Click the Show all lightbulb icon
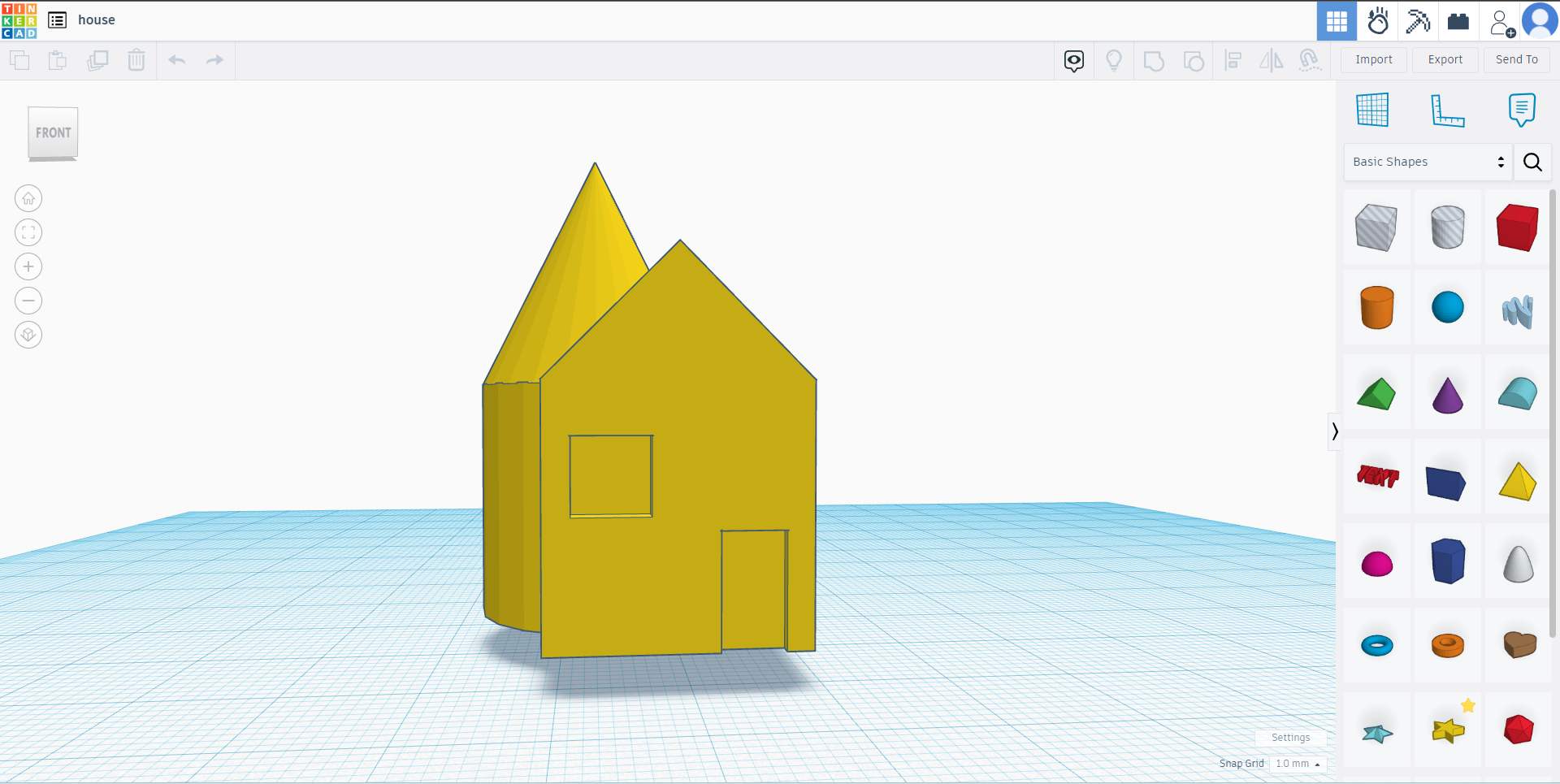This screenshot has width=1560, height=784. coord(1114,61)
